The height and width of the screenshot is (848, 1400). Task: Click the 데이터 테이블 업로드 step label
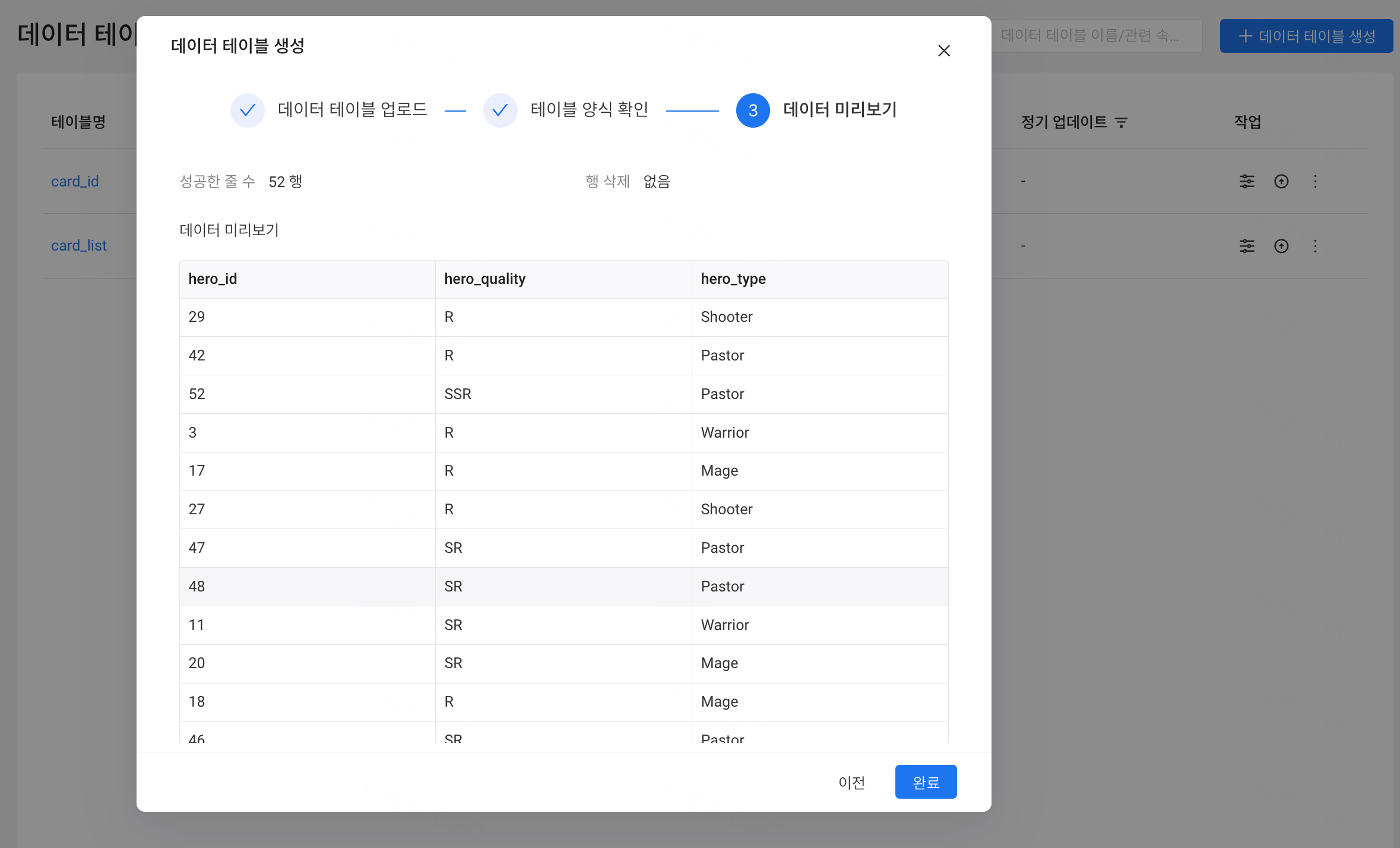tap(353, 109)
